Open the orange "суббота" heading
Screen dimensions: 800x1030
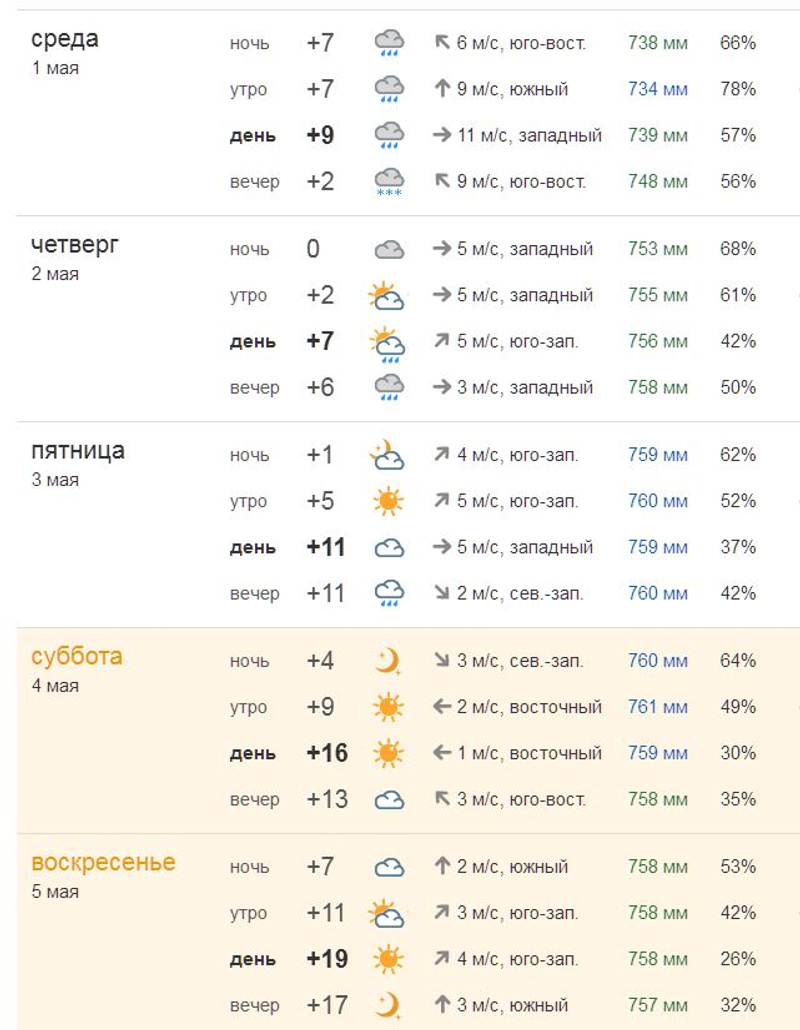tap(77, 657)
